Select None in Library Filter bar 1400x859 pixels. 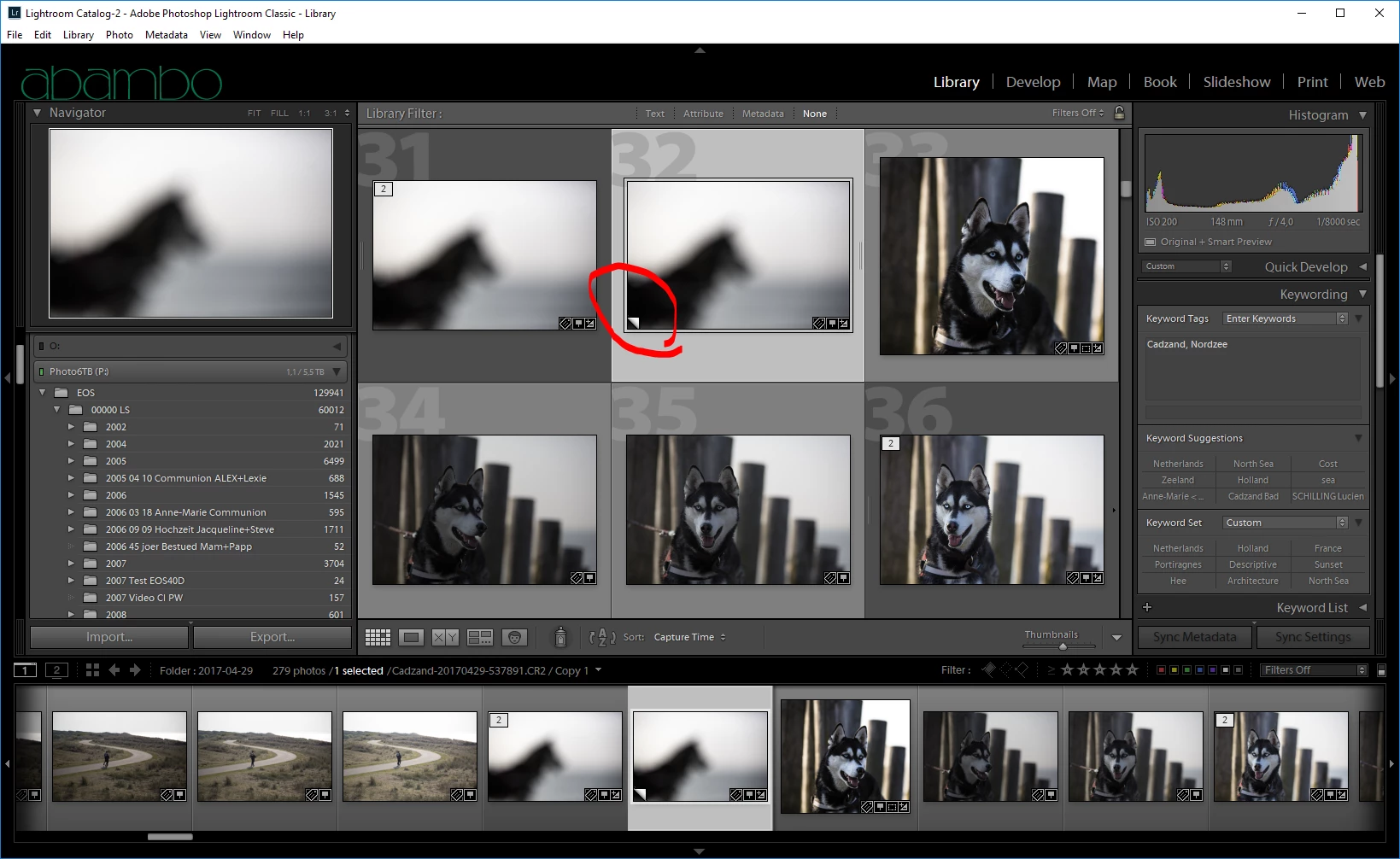(815, 114)
